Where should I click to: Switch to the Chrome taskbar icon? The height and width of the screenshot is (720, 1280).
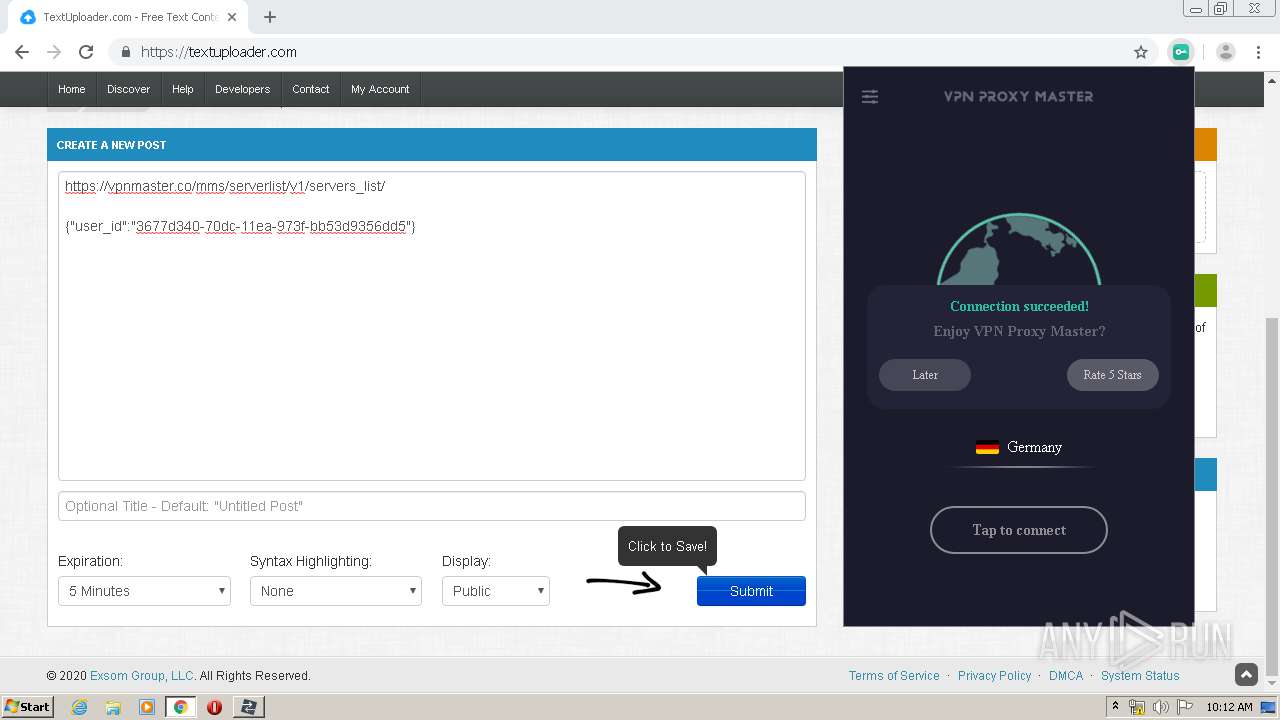coord(180,707)
